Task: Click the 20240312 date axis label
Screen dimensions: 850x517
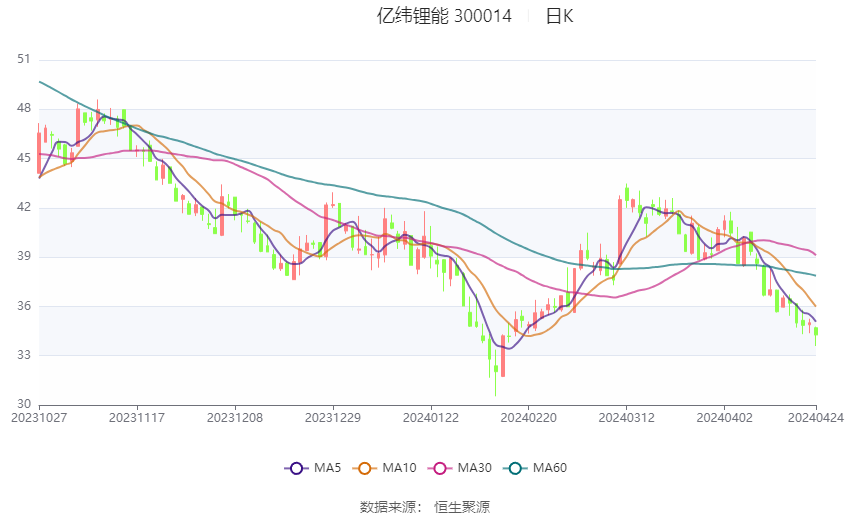Action: (627, 418)
